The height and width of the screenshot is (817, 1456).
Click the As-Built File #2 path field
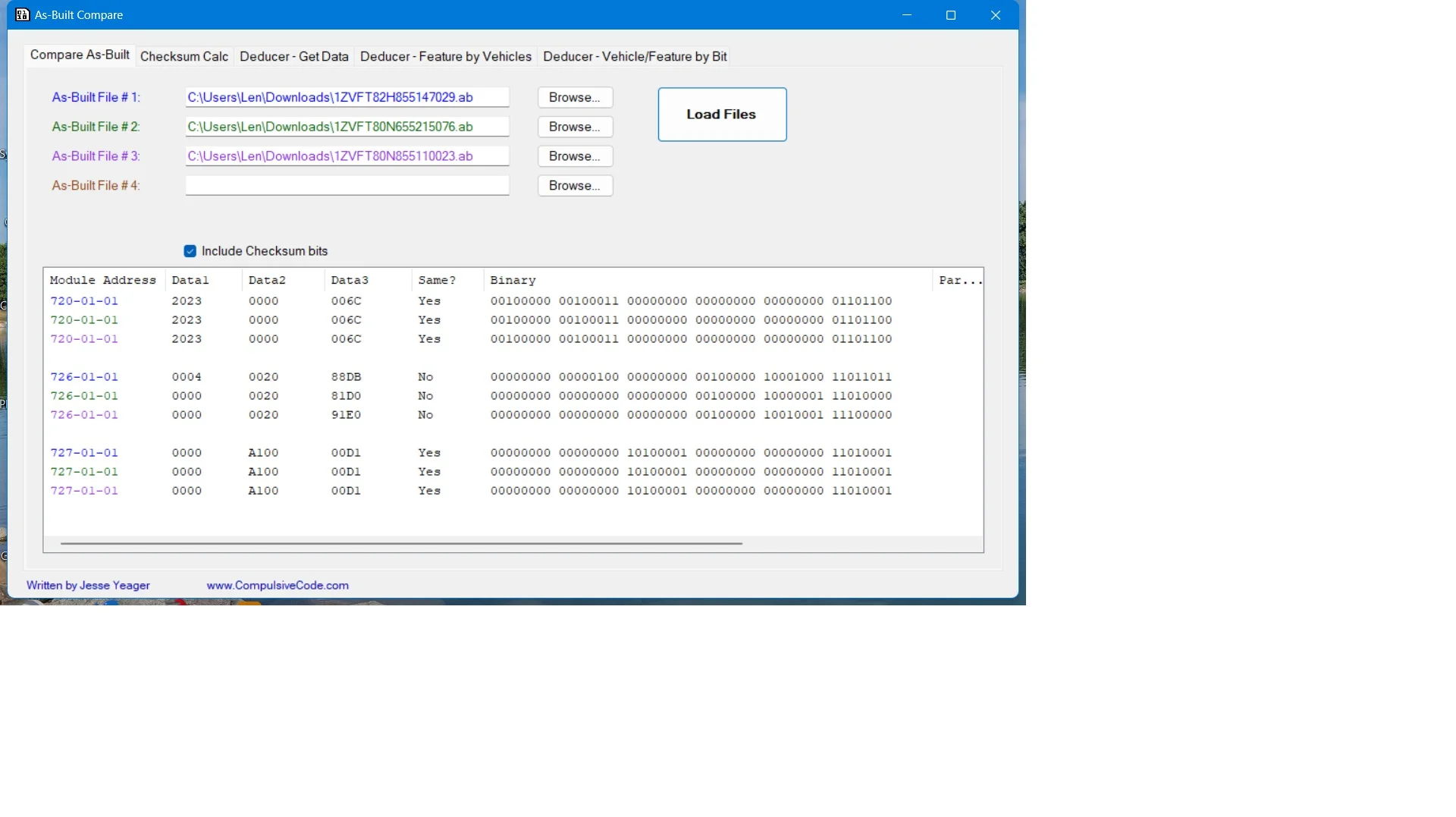point(347,127)
